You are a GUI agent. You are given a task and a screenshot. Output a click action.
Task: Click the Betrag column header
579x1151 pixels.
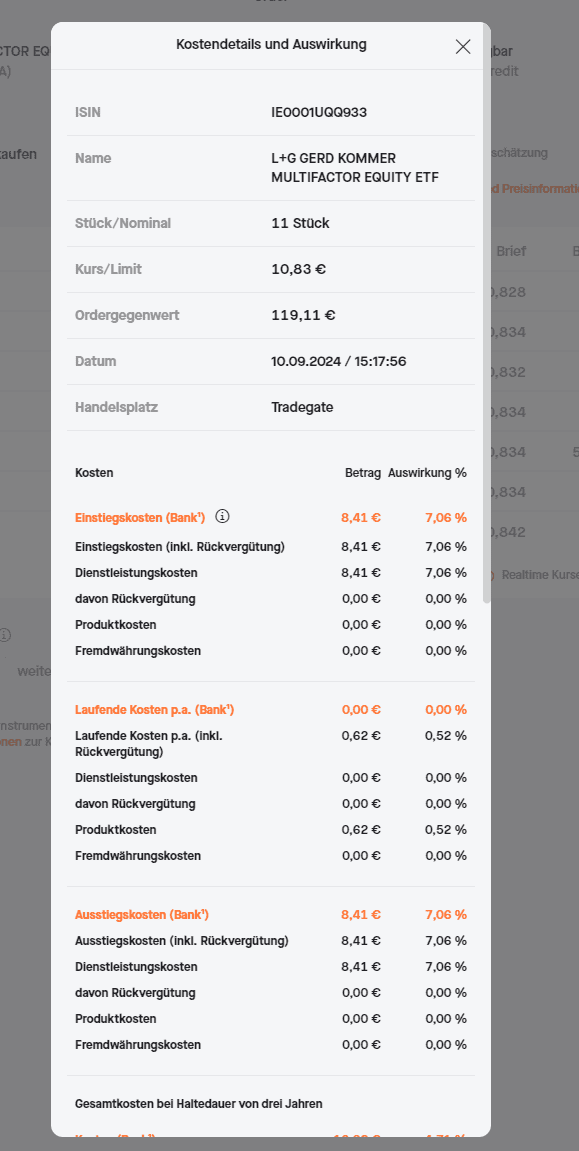click(363, 473)
